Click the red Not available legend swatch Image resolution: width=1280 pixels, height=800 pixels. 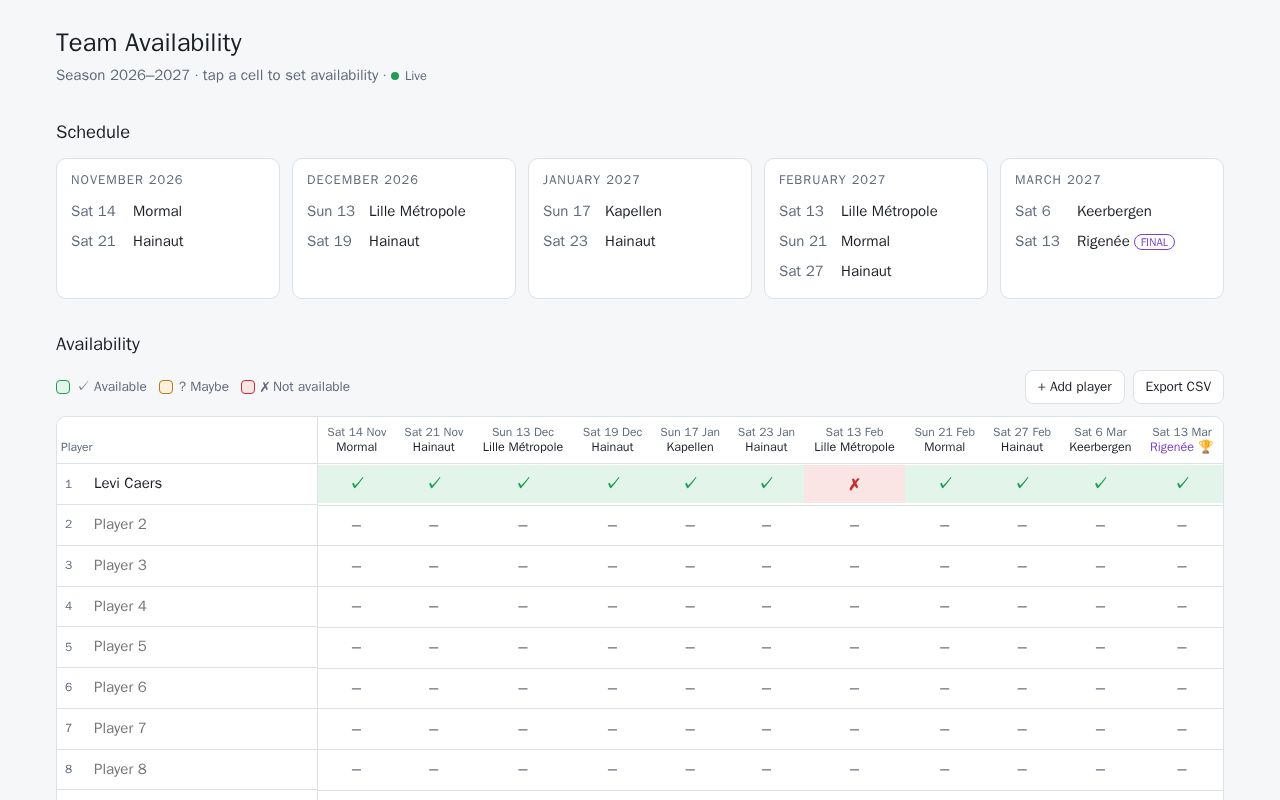[248, 387]
